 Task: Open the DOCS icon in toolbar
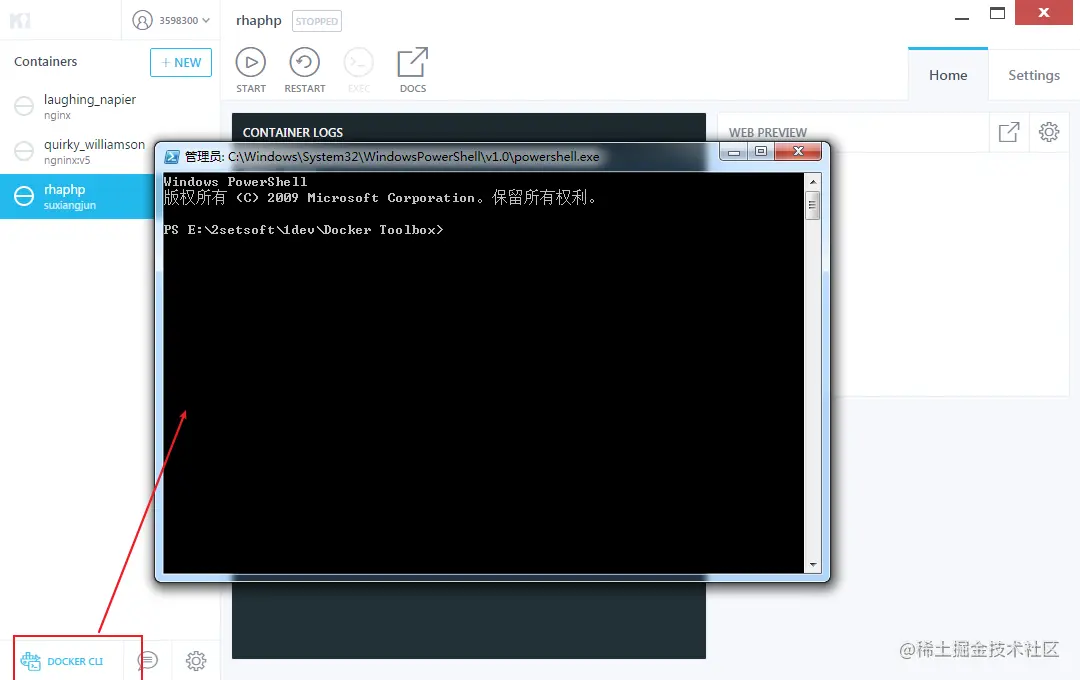[x=413, y=63]
